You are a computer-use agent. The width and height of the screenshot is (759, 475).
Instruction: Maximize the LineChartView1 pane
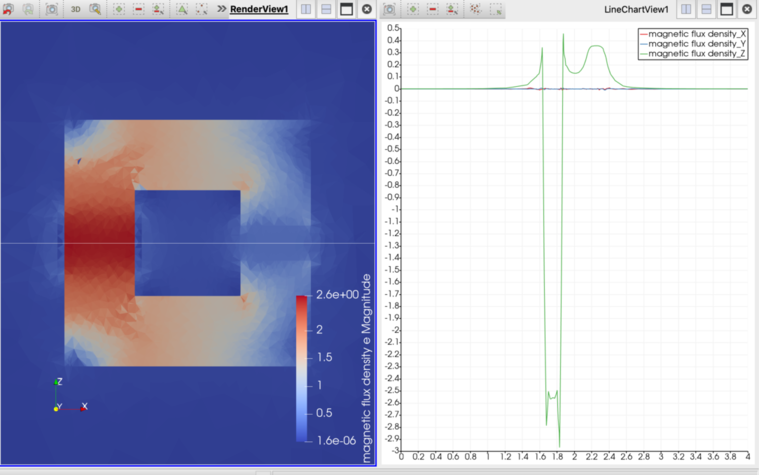[x=727, y=9]
